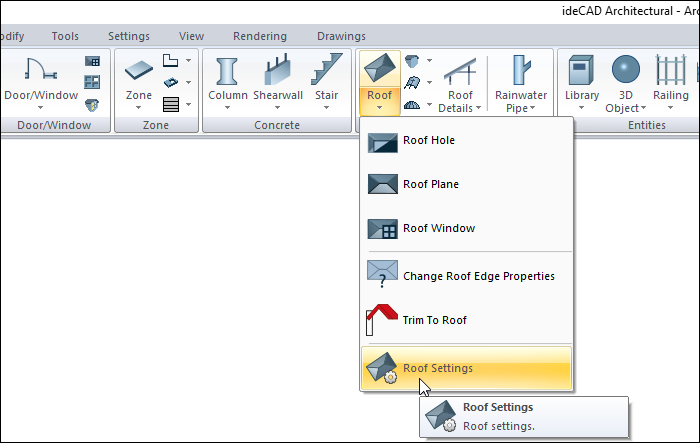Open dropdown beside the dome icon
Viewport: 700px width, 443px height.
coord(429,105)
